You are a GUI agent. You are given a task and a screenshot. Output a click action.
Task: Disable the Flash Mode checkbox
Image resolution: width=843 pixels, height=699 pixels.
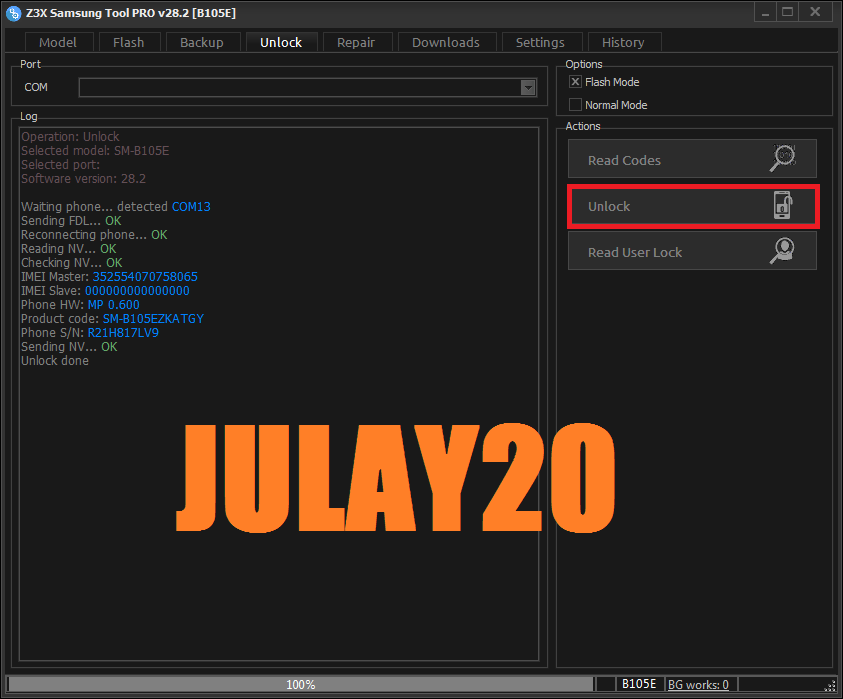coord(575,82)
